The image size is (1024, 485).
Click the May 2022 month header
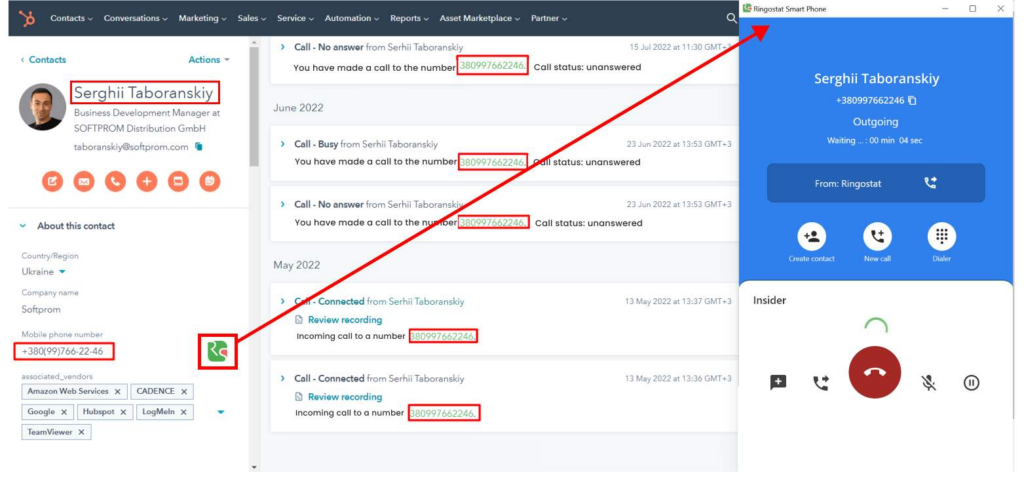pos(298,265)
